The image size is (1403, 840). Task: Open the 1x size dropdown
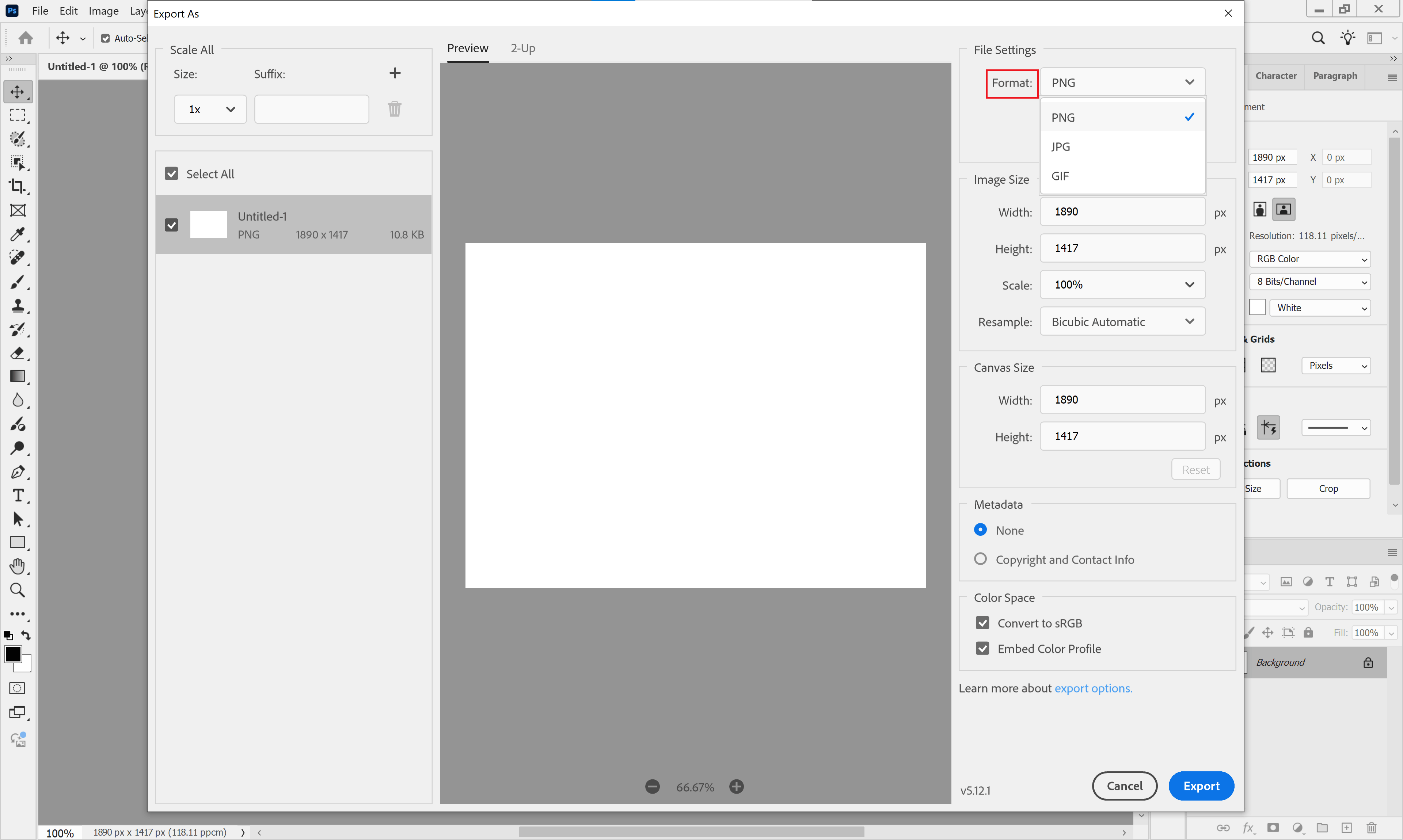pos(210,109)
